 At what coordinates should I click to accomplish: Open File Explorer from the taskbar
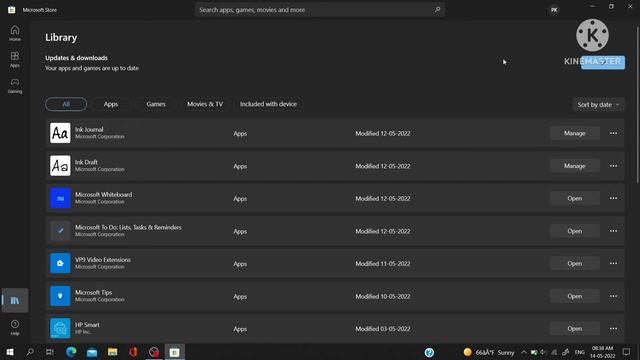click(112, 352)
